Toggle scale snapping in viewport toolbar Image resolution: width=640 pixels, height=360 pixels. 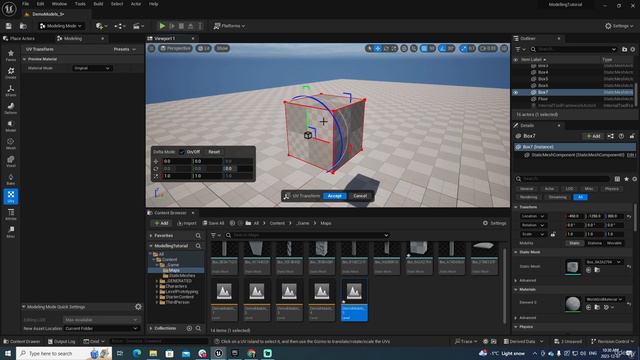click(x=463, y=49)
